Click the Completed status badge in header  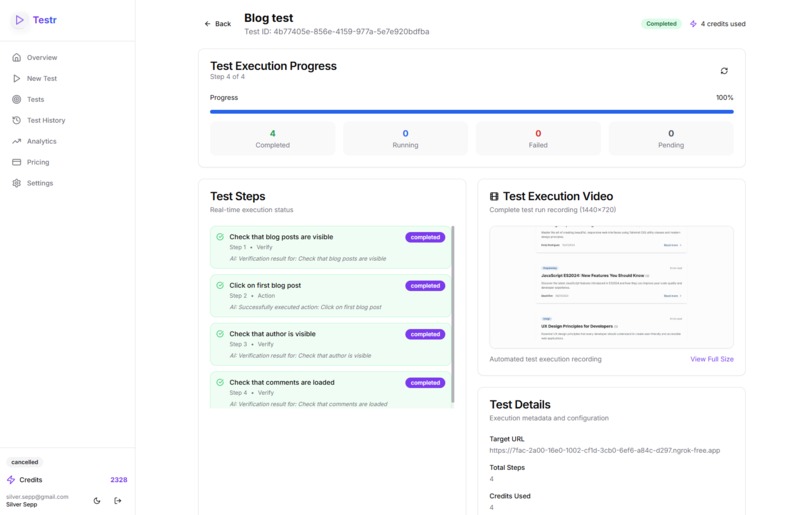pos(661,24)
